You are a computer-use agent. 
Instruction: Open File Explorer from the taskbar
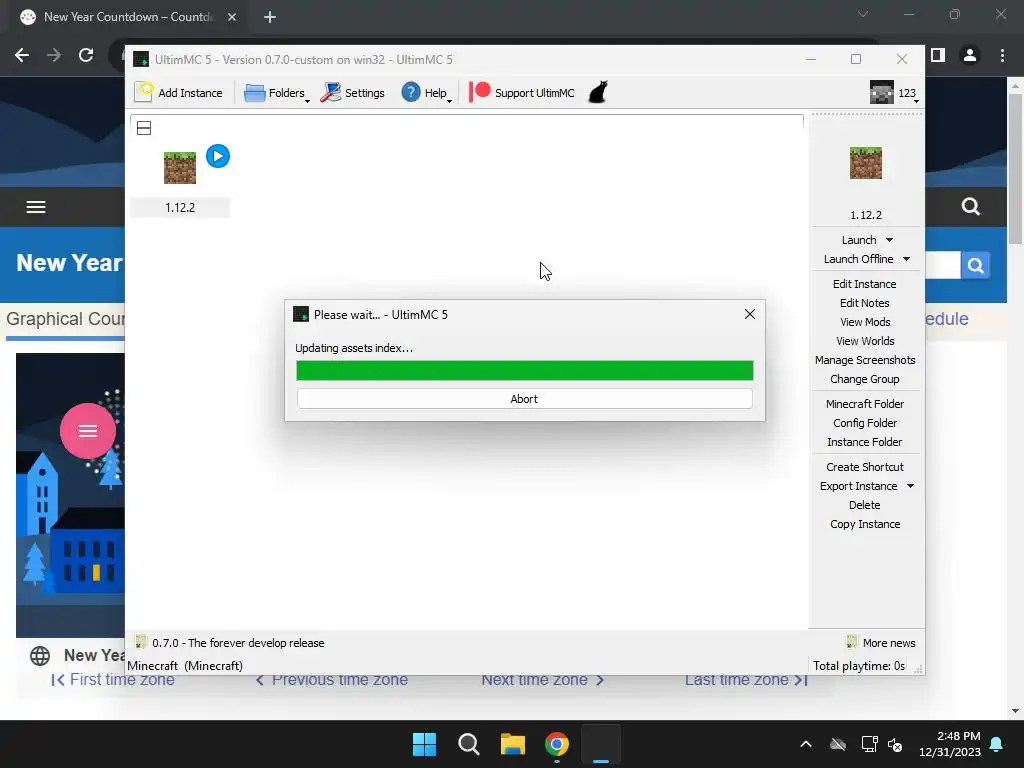coord(513,744)
